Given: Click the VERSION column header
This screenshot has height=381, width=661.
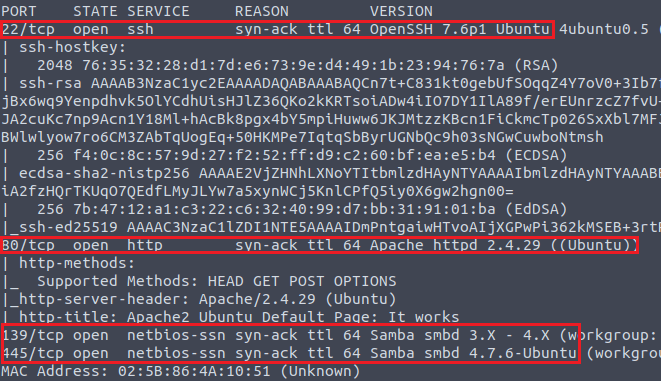Looking at the screenshot, I should coord(401,11).
